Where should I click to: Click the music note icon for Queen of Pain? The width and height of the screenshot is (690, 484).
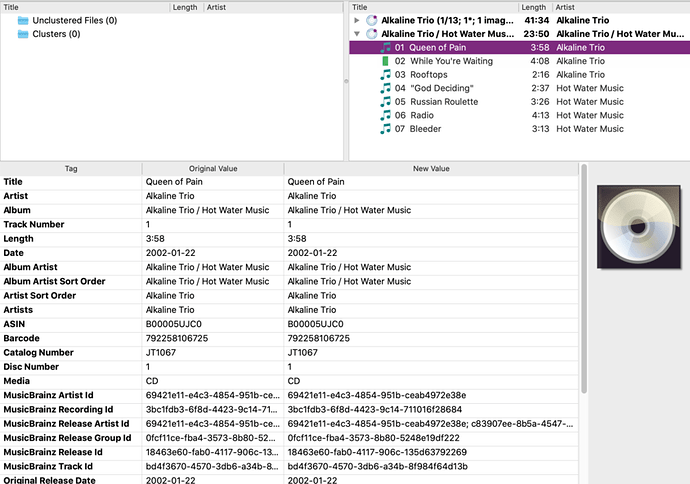pyautogui.click(x=385, y=48)
